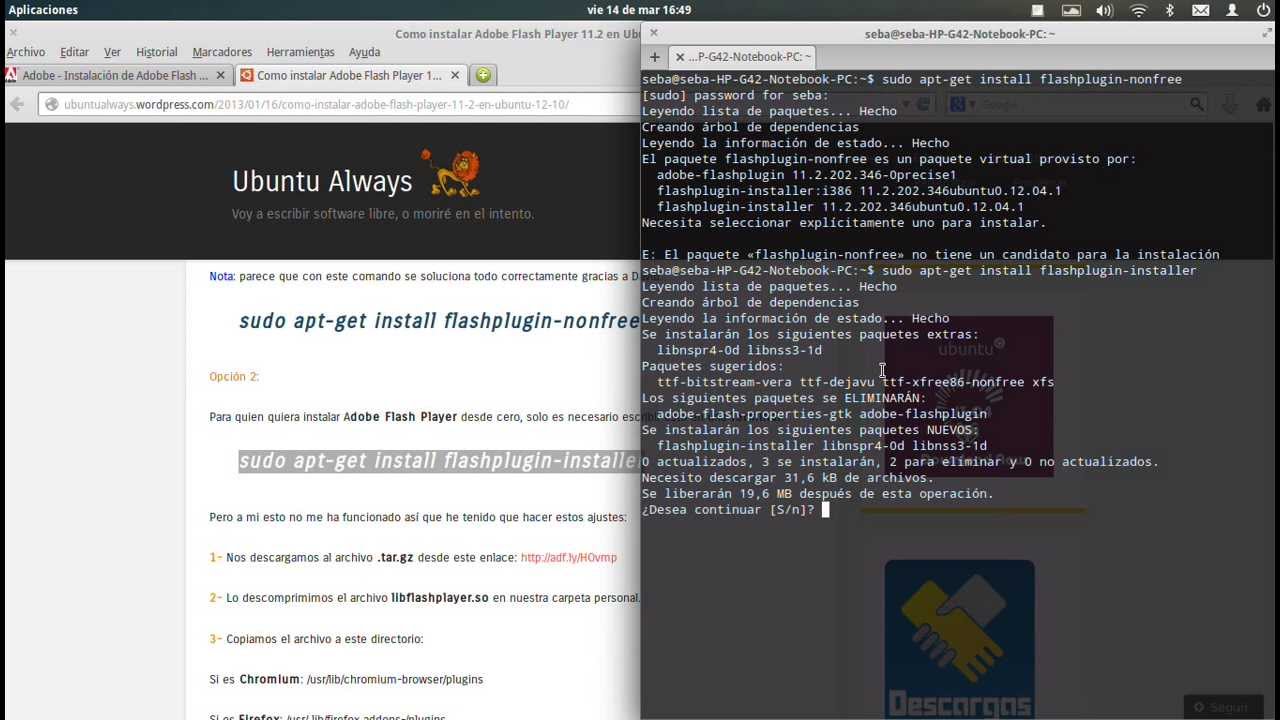Open the Bluetooth indicator
This screenshot has height=720, width=1280.
coord(1169,10)
